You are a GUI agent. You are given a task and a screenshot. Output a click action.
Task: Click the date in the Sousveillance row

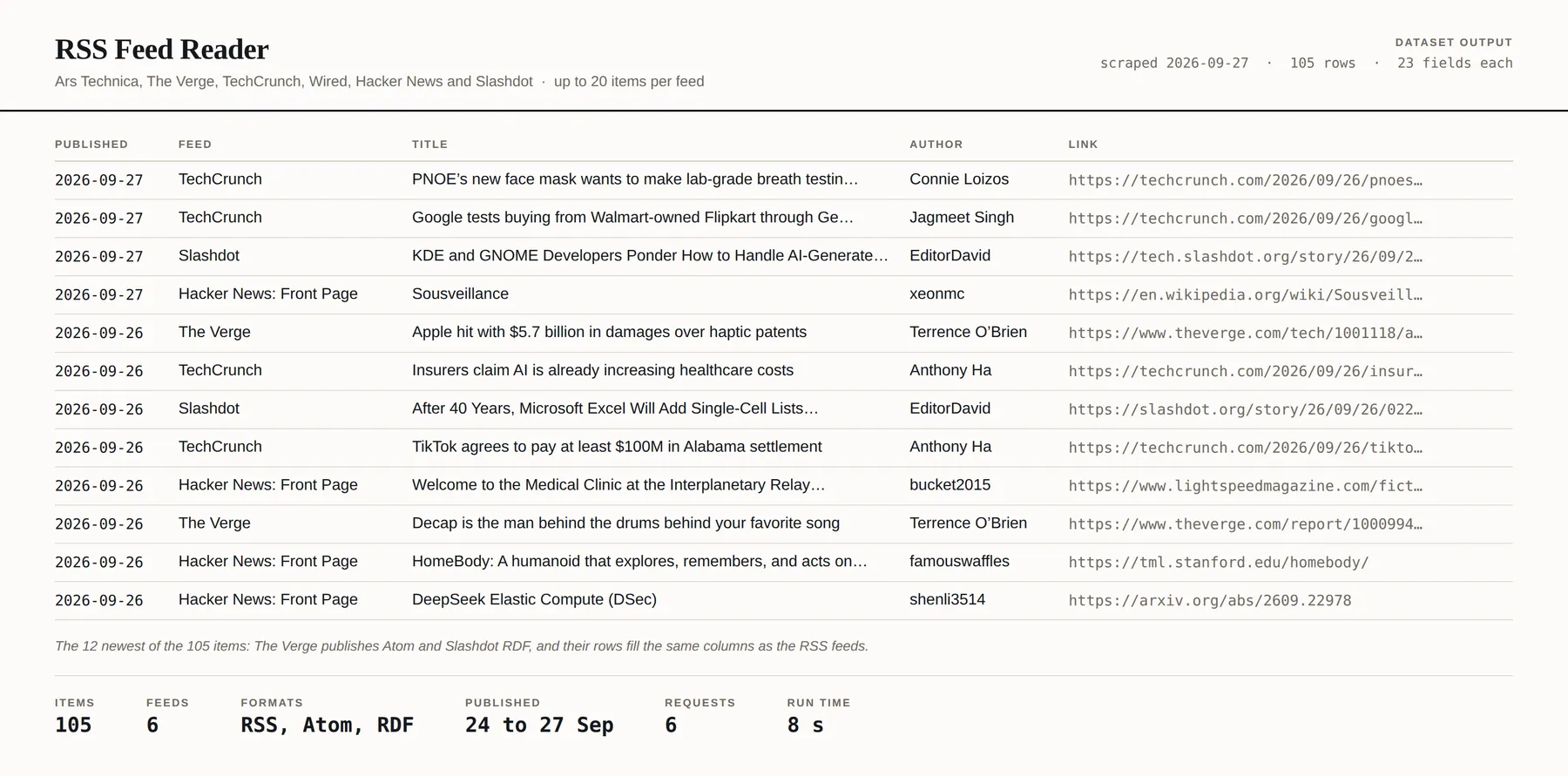(99, 295)
